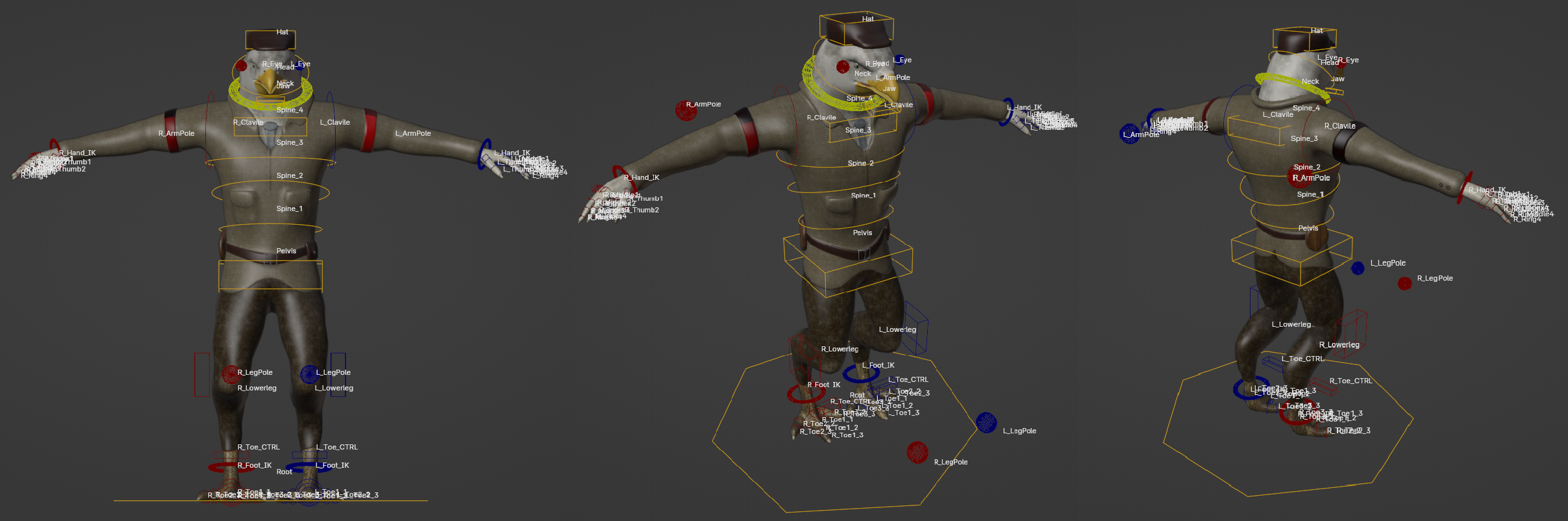Select R_Hand_IK label in the front view
Viewport: 1568px width, 521px height.
click(77, 153)
